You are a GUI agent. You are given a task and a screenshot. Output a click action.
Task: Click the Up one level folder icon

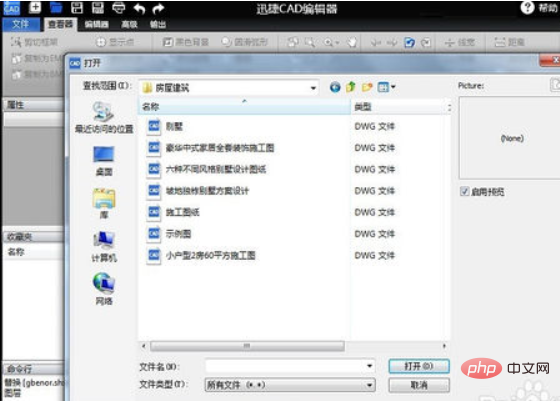351,87
